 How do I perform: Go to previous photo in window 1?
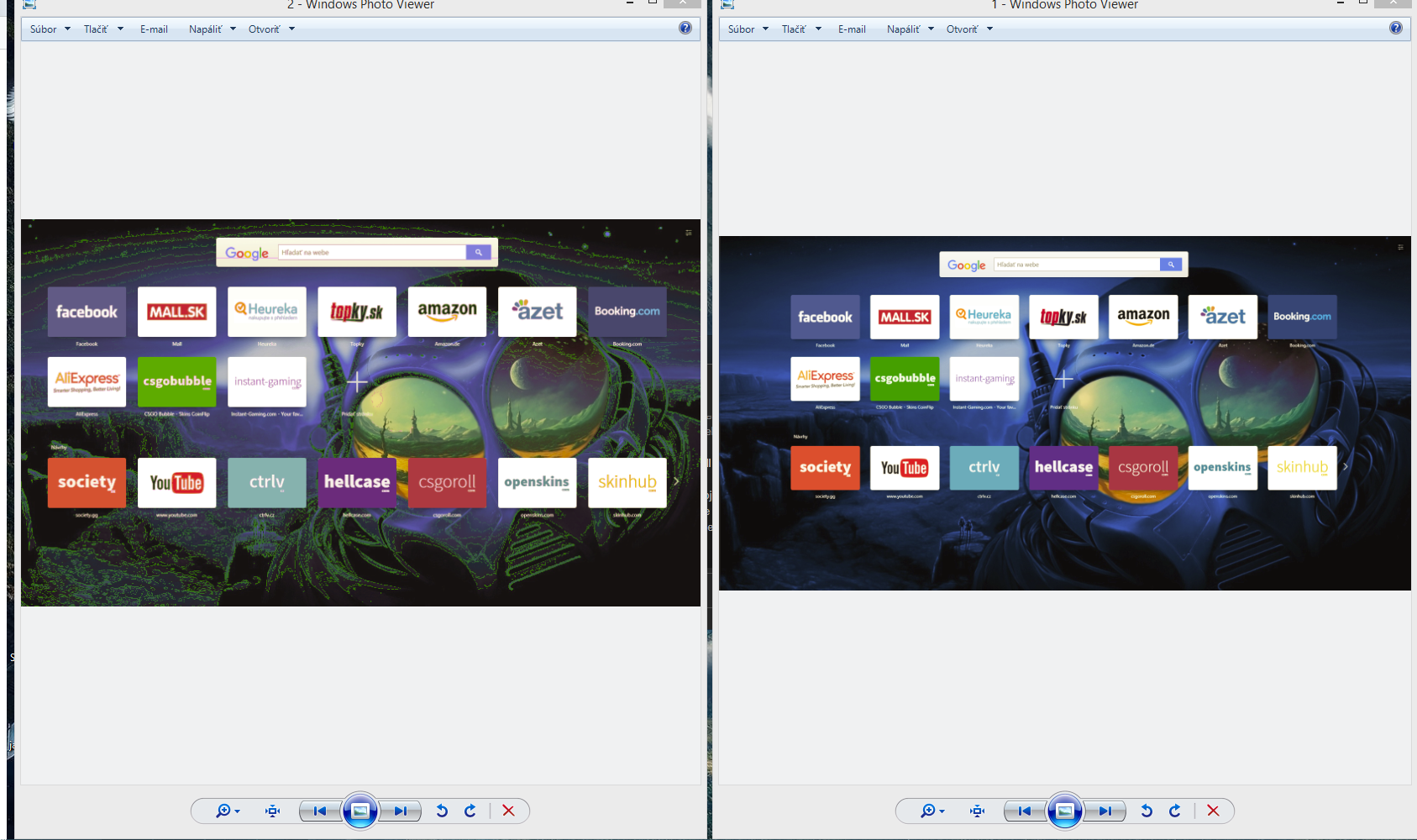[x=1025, y=811]
